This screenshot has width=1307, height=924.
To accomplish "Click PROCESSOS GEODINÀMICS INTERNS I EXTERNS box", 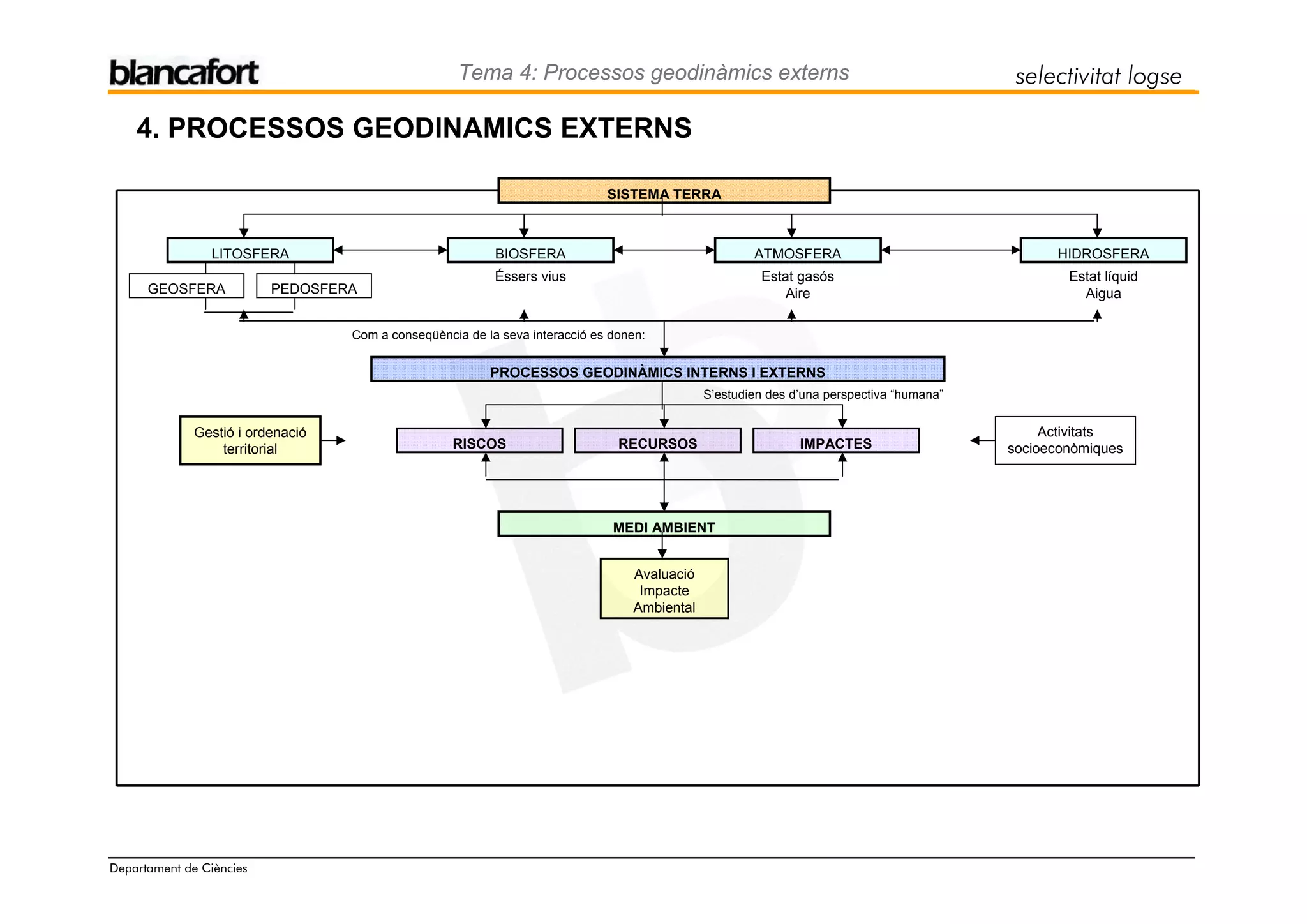I will point(657,369).
